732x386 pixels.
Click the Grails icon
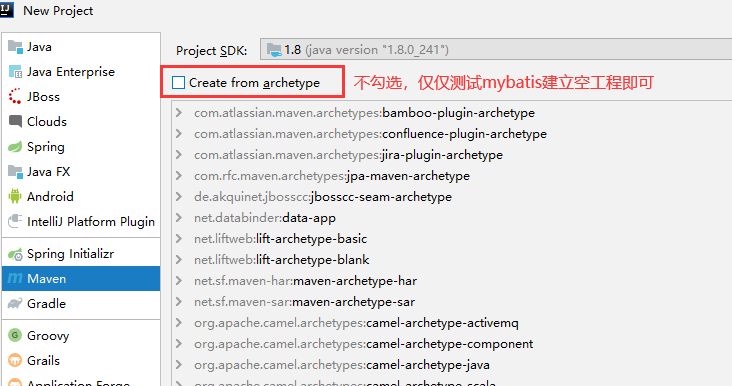point(15,360)
